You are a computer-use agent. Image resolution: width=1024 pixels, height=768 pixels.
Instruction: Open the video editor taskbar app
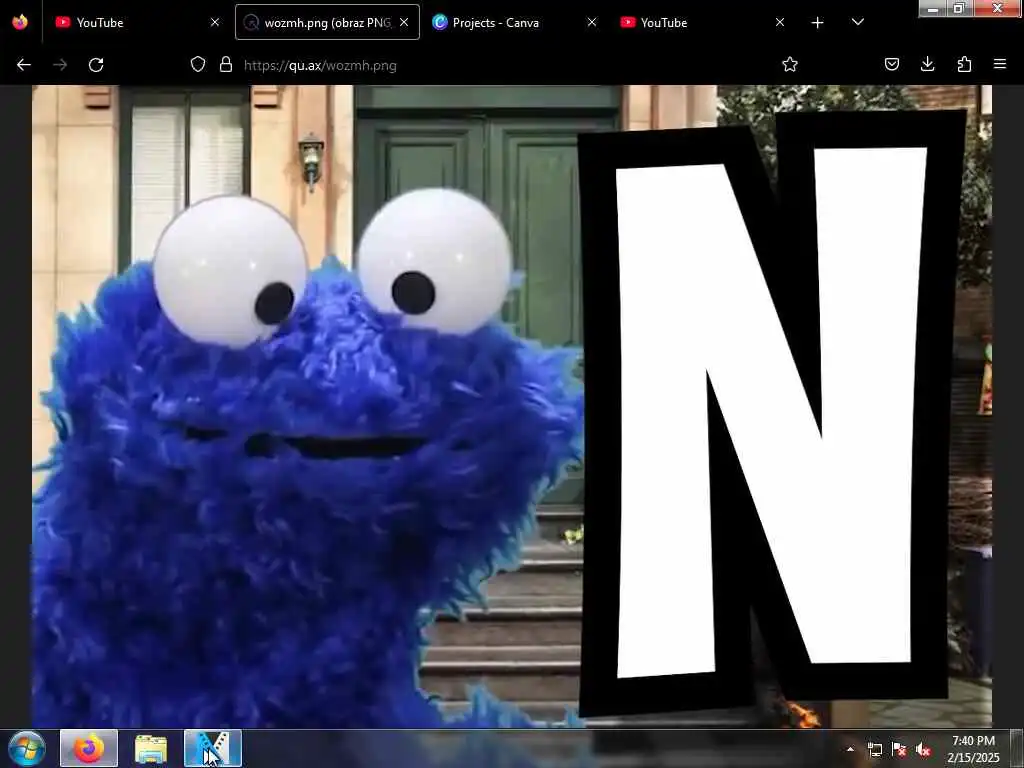pos(213,748)
